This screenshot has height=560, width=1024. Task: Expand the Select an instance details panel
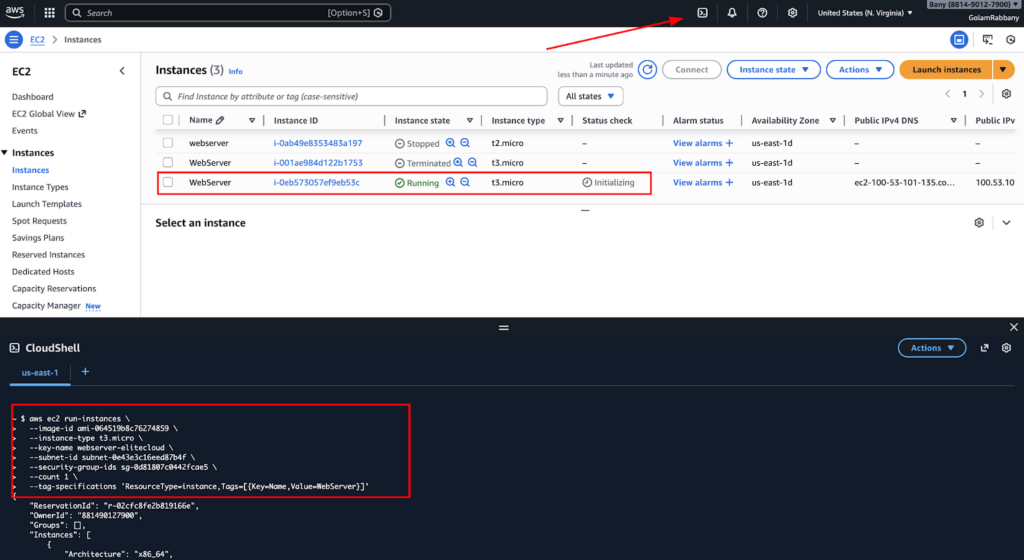click(x=1006, y=223)
